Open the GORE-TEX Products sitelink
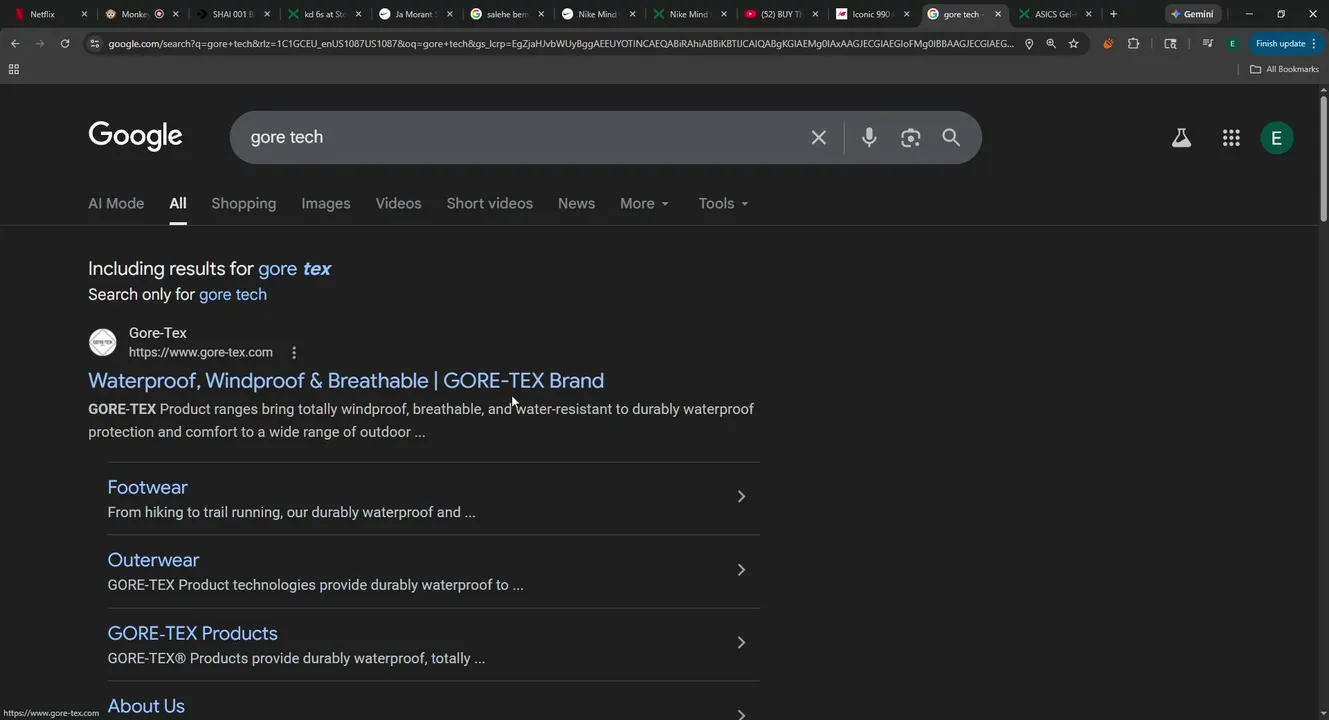 coord(192,634)
